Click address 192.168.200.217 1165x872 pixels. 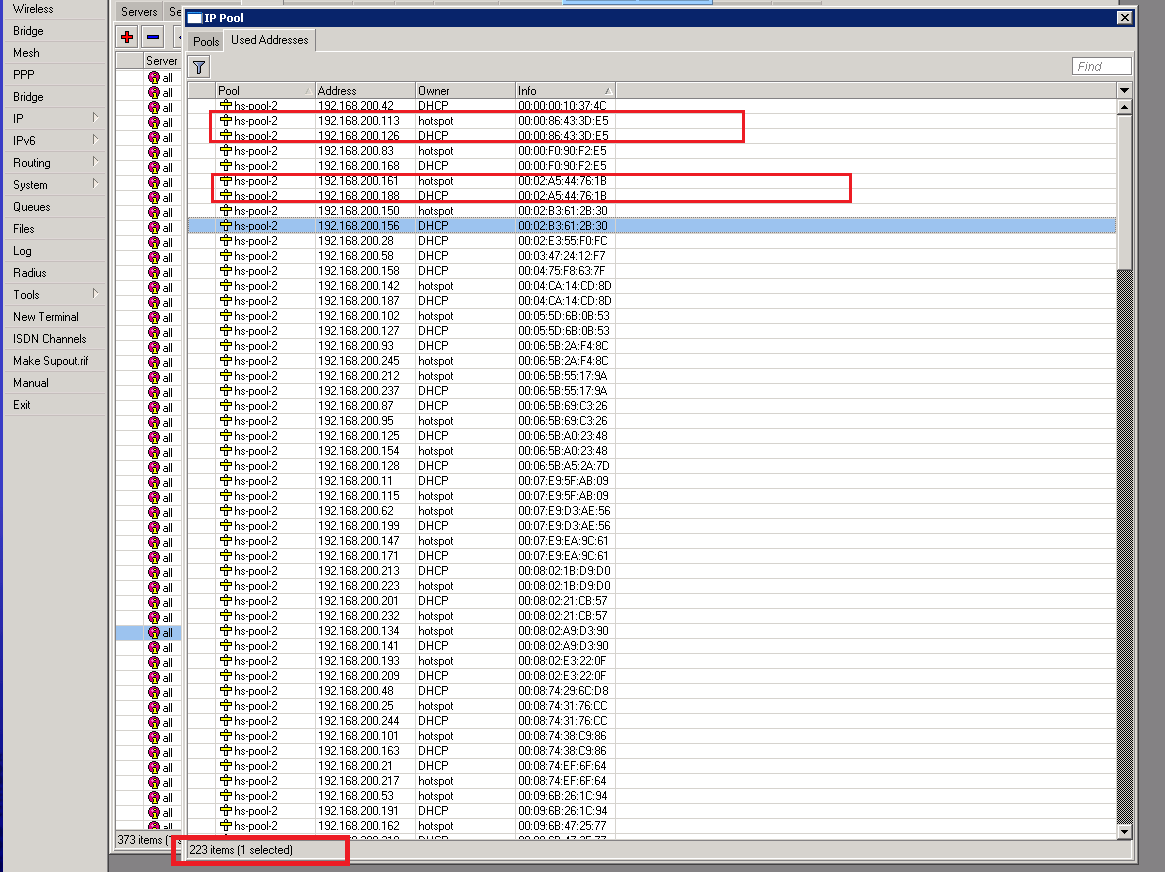[359, 781]
